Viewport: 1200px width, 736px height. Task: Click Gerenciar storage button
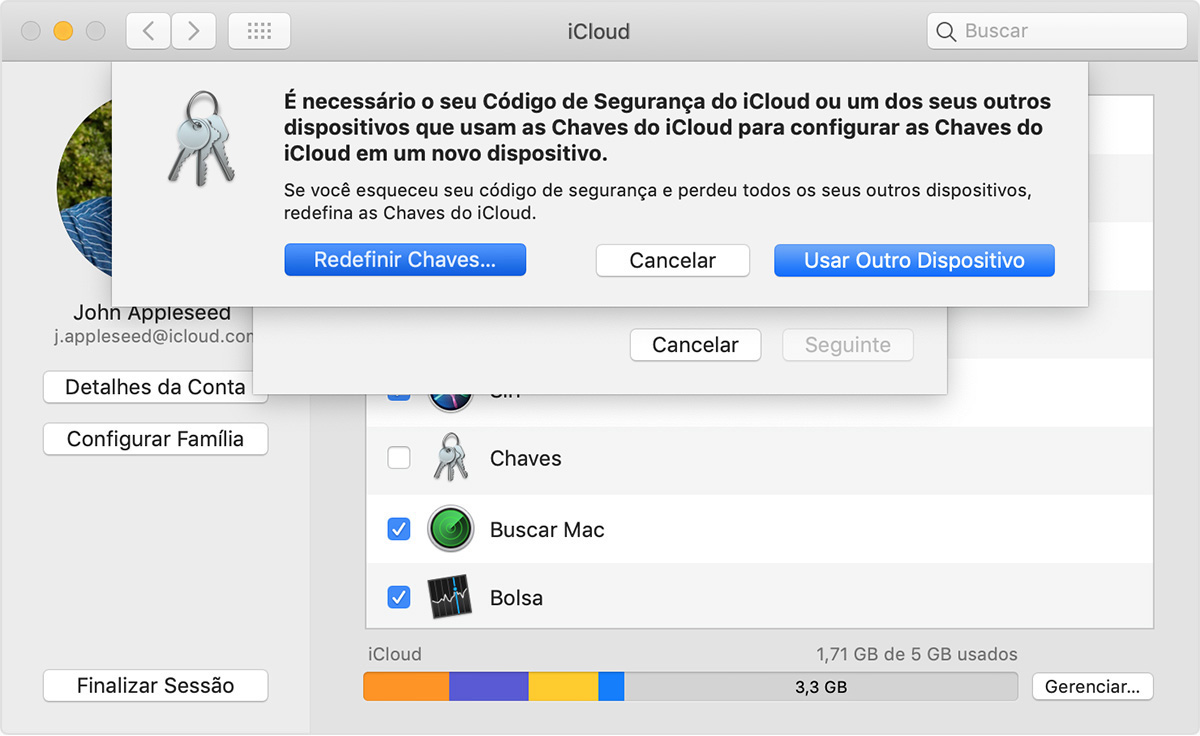[x=1092, y=687]
